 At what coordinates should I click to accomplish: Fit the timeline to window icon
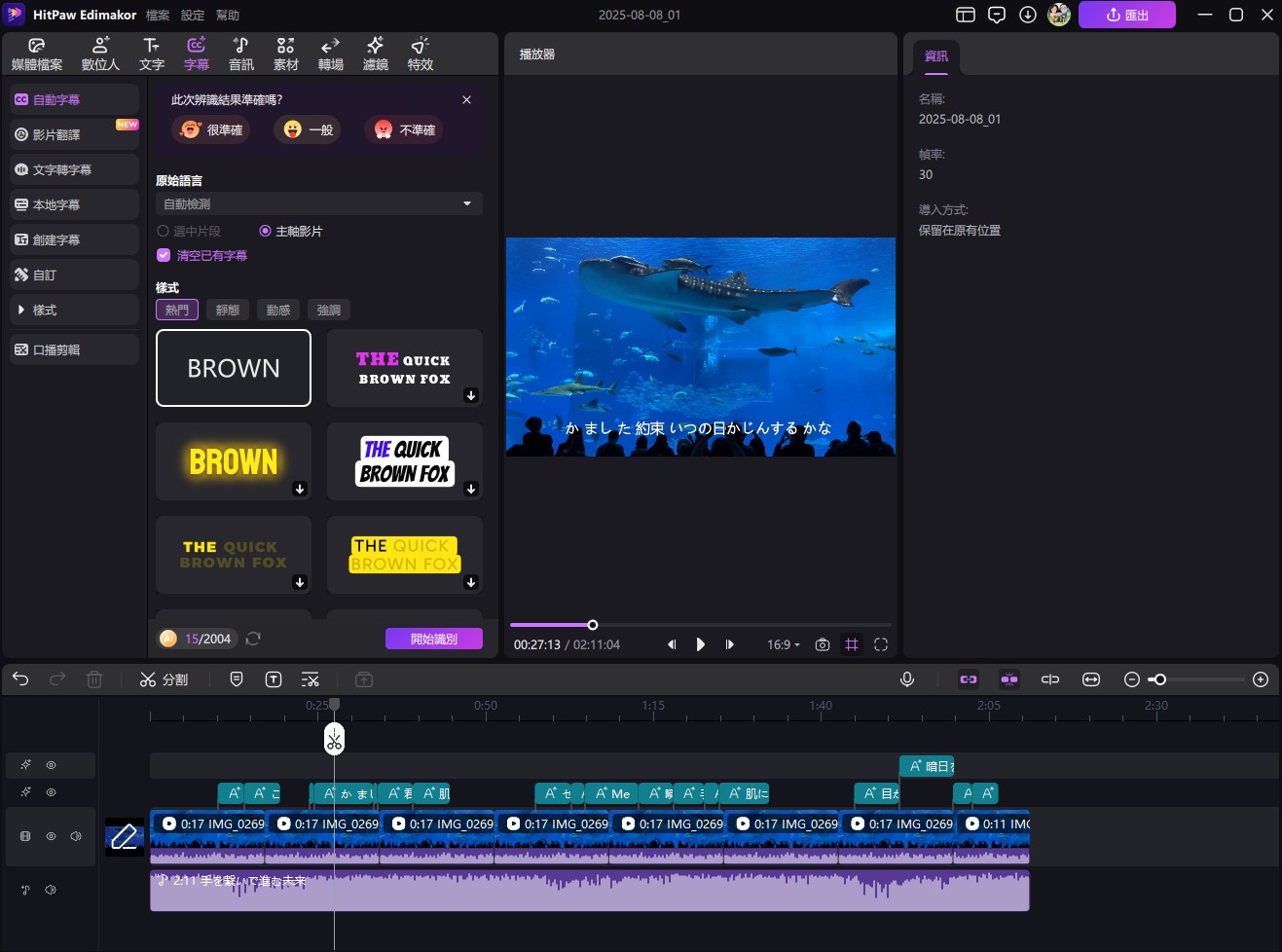point(1091,679)
